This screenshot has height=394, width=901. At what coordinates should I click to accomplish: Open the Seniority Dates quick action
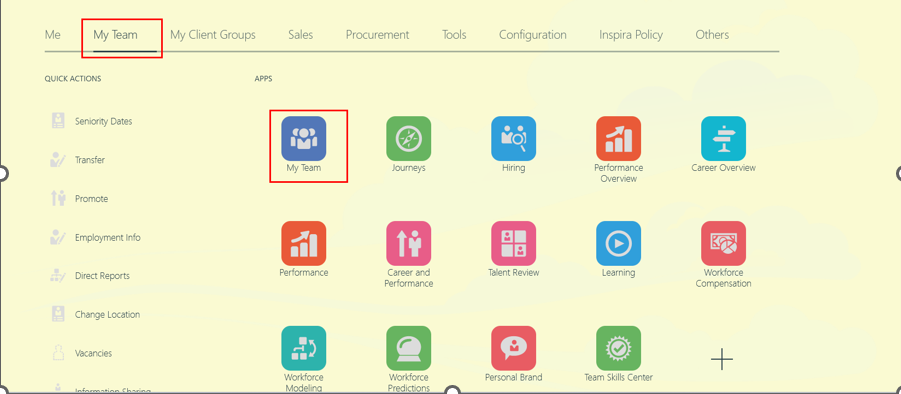[91, 121]
